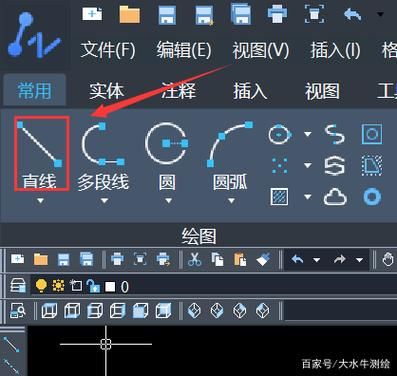Click Cut scissors icon in standard toolbar
The height and width of the screenshot is (376, 397).
point(195,259)
